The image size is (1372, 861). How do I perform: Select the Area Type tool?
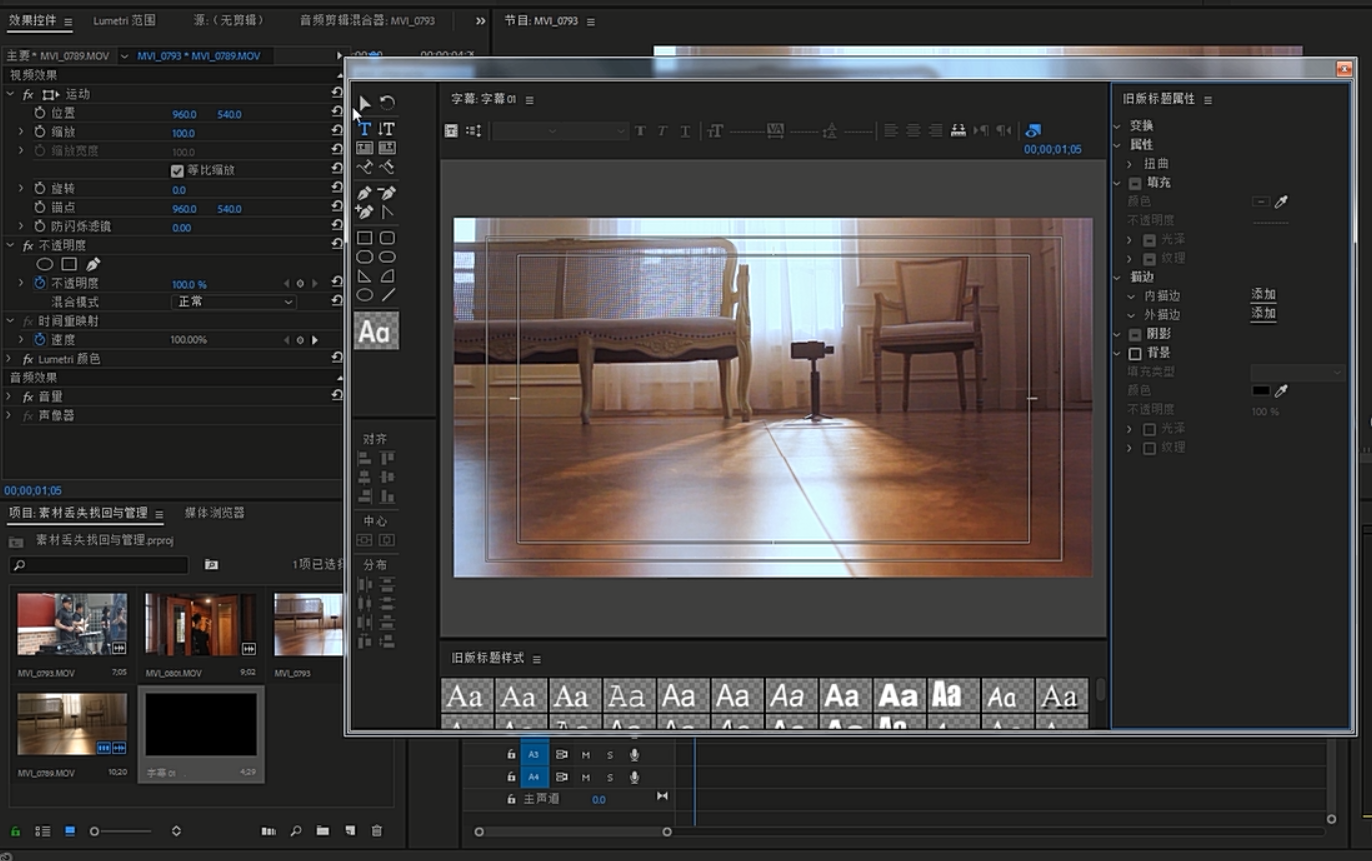(x=364, y=147)
